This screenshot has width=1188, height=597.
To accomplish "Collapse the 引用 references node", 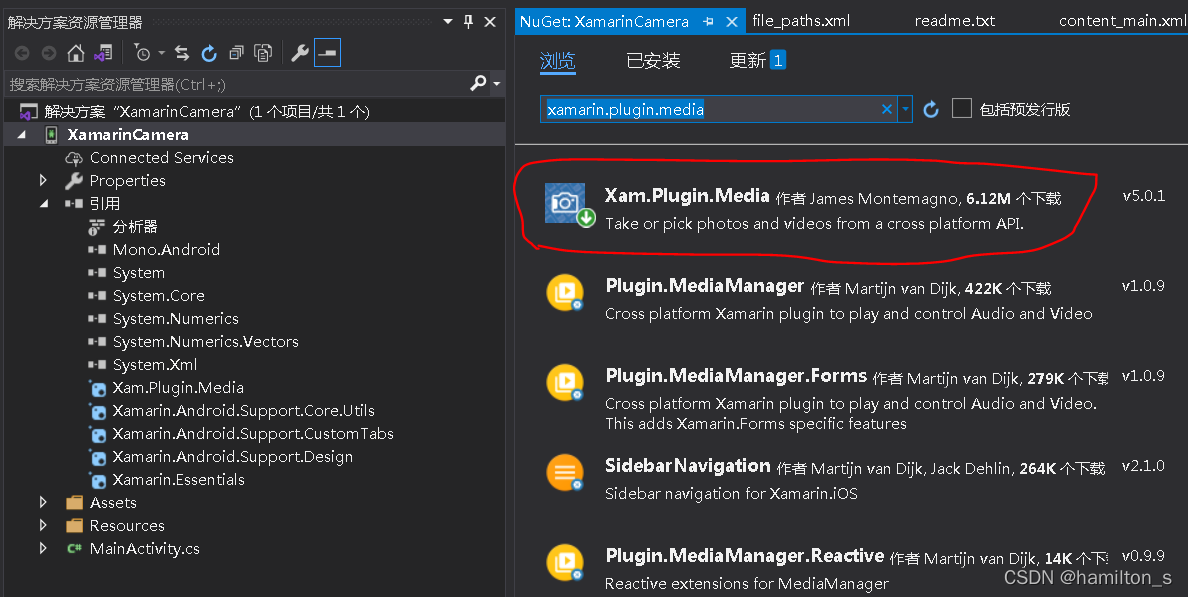I will click(44, 203).
